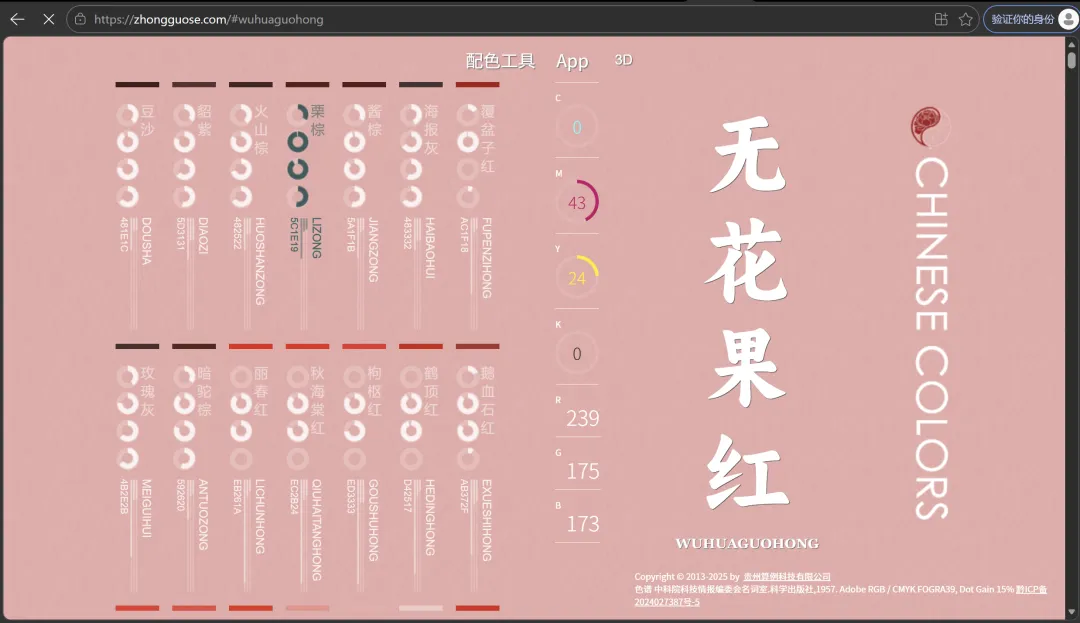1080x623 pixels.
Task: Go back using the browser back arrow
Action: pos(17,19)
